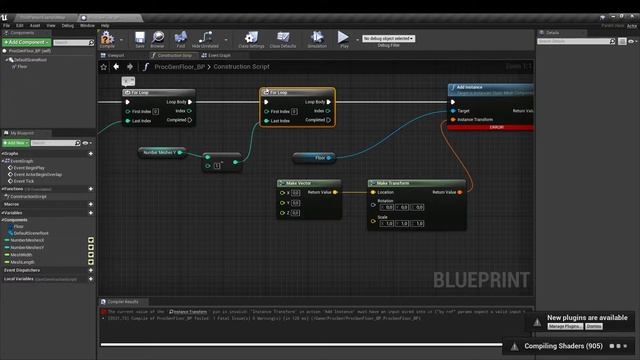
Task: Collapse the Components section in My Blueprint
Action: (x=2, y=220)
